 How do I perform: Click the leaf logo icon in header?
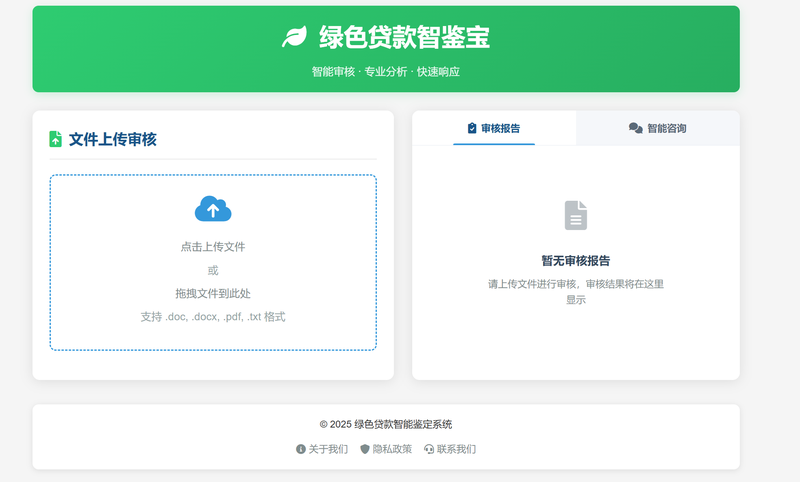click(x=294, y=37)
